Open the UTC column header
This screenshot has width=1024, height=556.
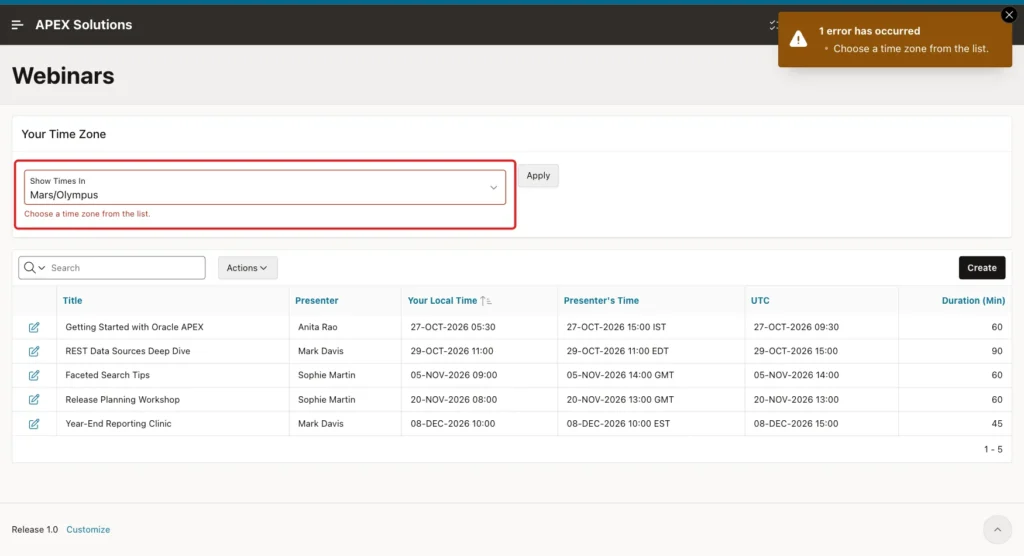760,301
